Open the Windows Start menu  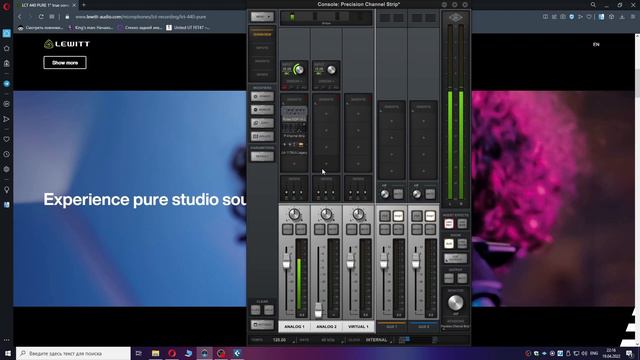(8, 353)
